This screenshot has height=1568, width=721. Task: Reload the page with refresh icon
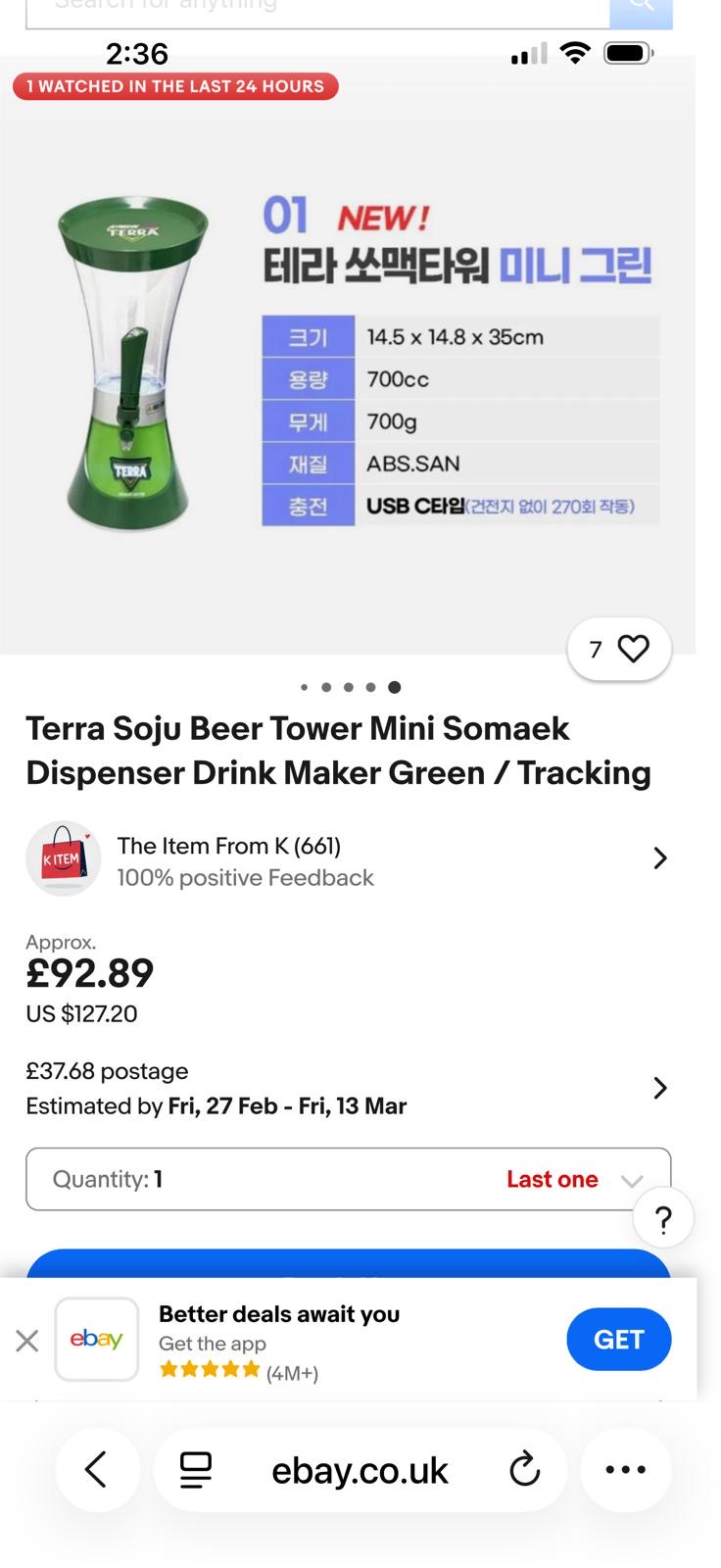(524, 1469)
